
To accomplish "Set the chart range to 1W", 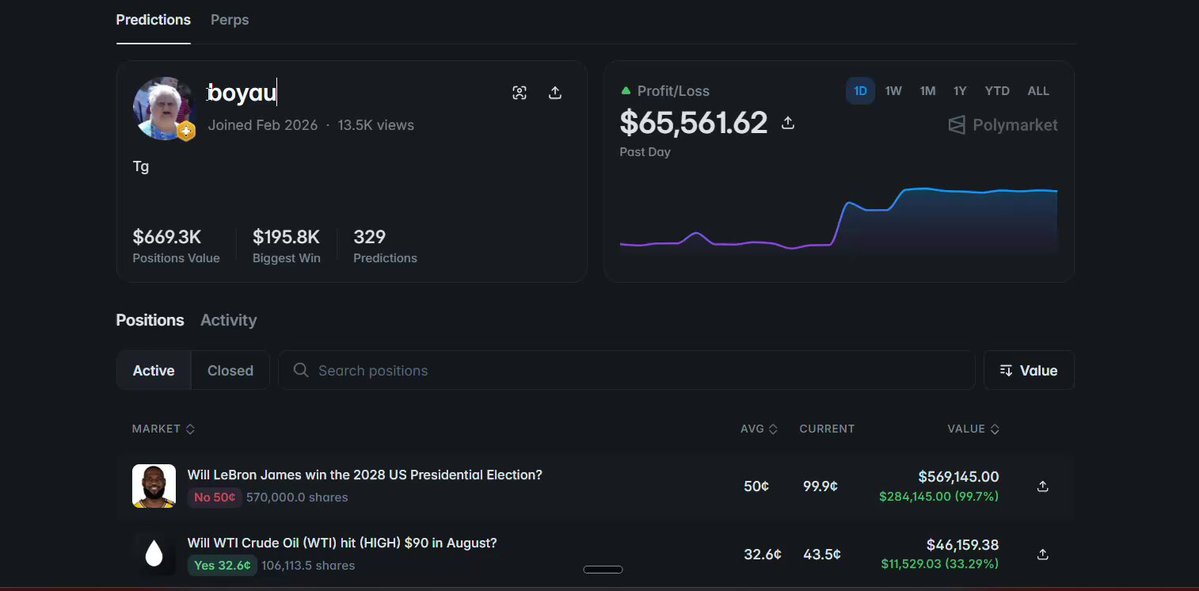I will pos(893,91).
